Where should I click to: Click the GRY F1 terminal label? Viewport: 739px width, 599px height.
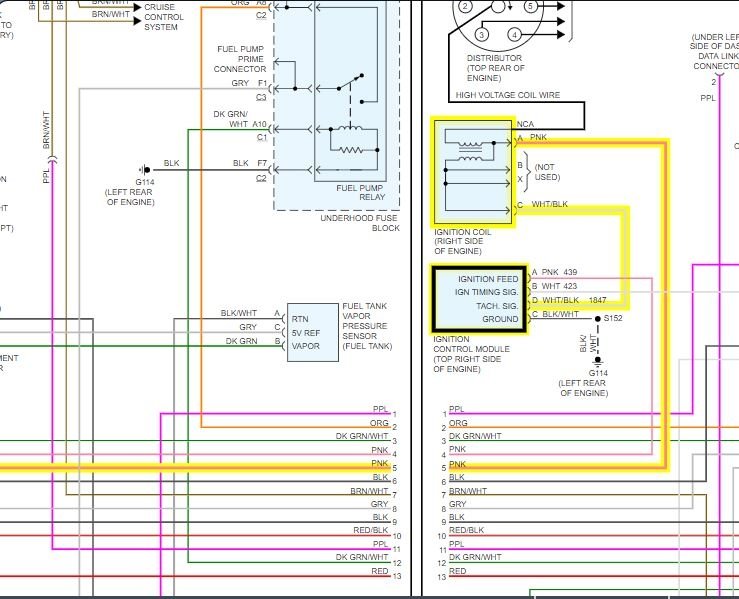(249, 83)
